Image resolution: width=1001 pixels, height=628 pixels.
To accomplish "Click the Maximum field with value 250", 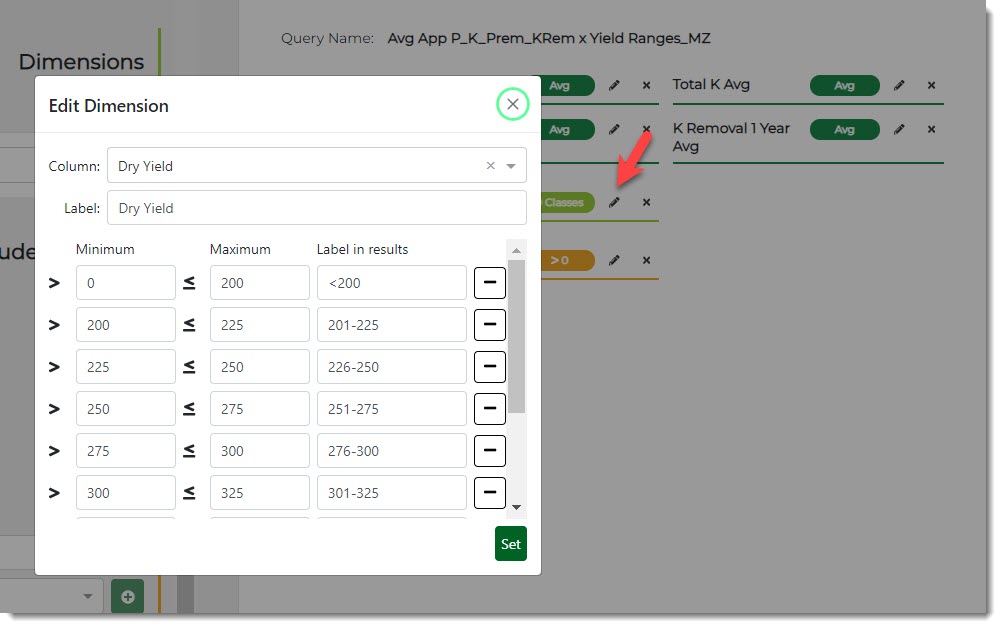I will (x=259, y=367).
